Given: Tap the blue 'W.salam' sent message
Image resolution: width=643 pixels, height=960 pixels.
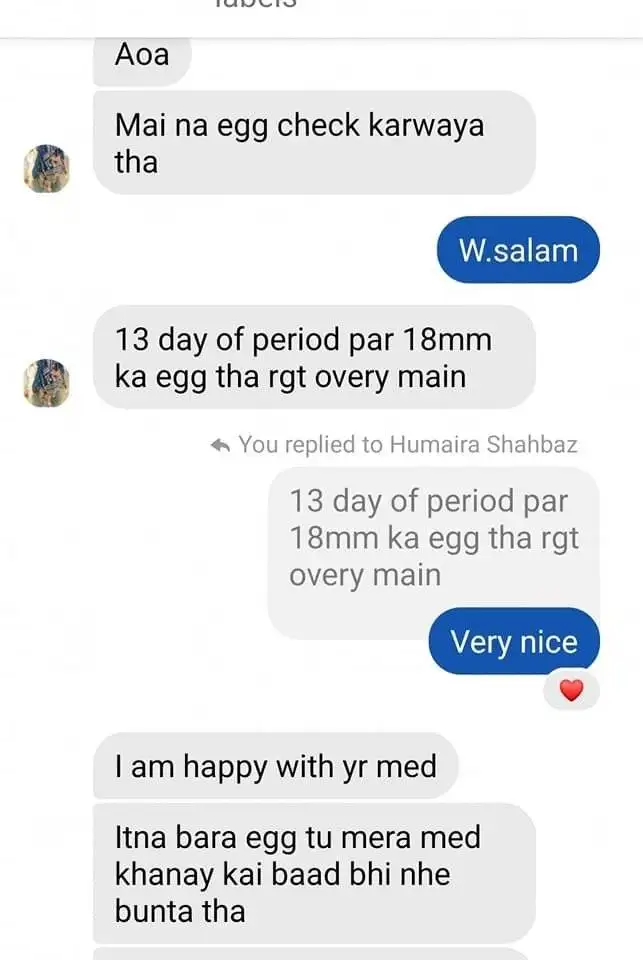Looking at the screenshot, I should click(518, 250).
